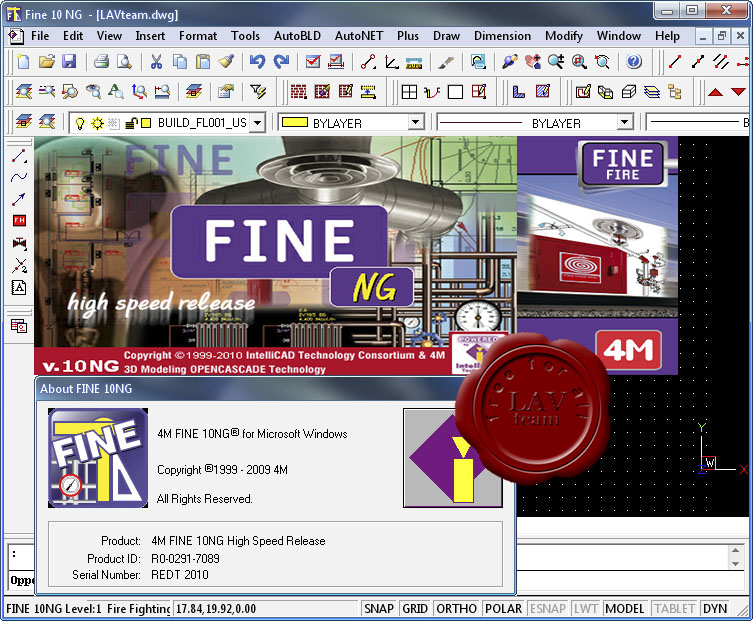Open help with the blue question mark icon
This screenshot has width=753, height=621.
[x=634, y=61]
